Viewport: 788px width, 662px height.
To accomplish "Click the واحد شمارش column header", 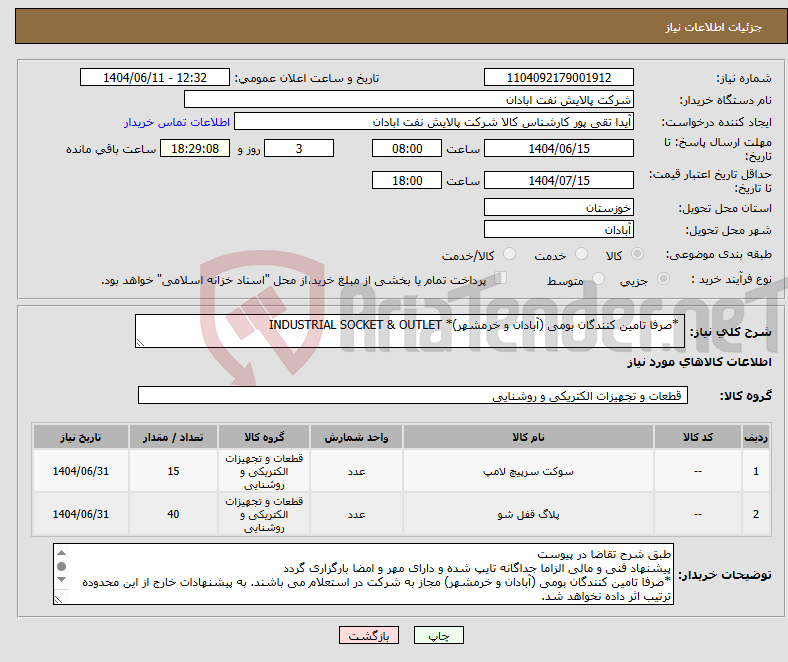I will (x=356, y=437).
